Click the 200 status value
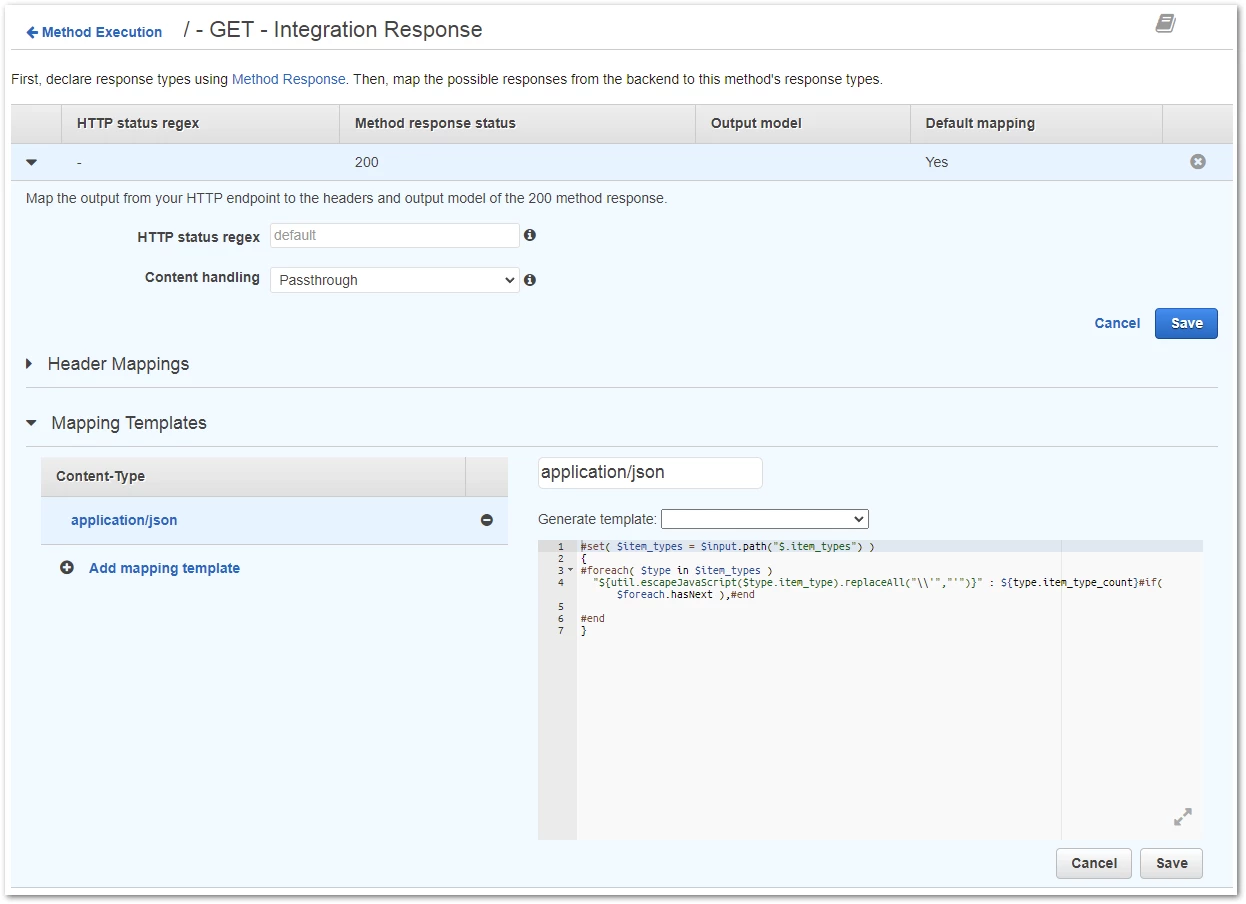 (367, 162)
